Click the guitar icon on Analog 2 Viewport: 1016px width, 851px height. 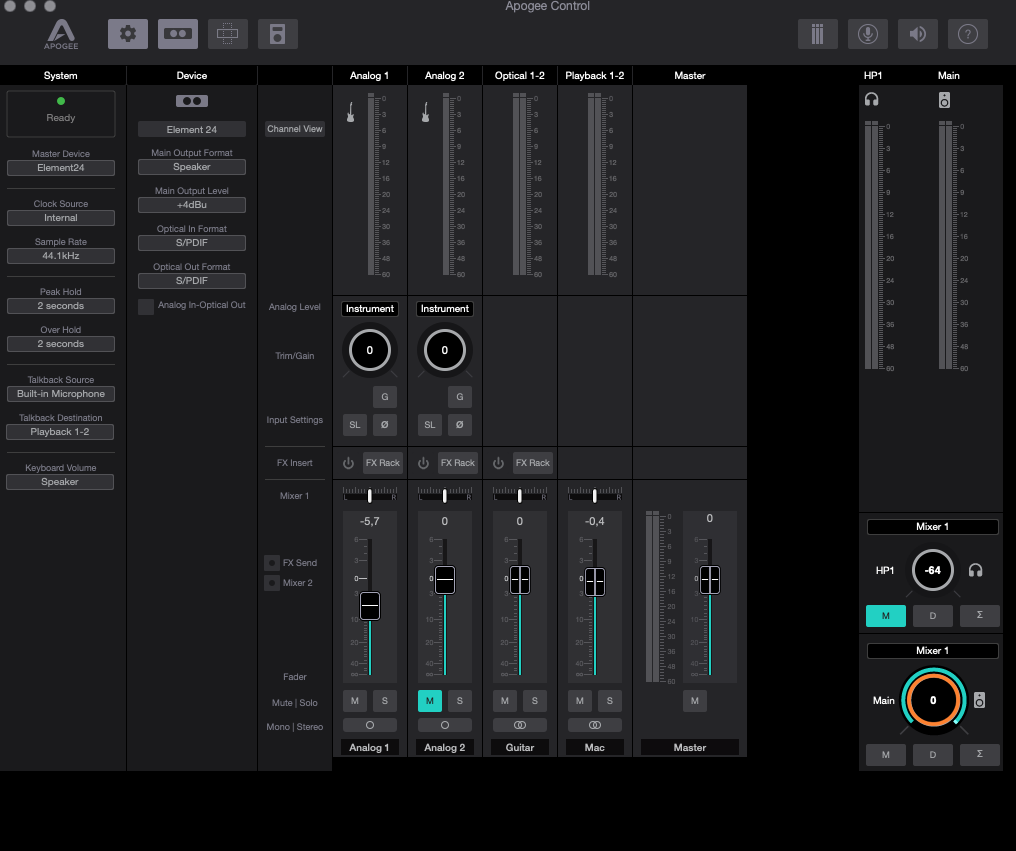426,112
